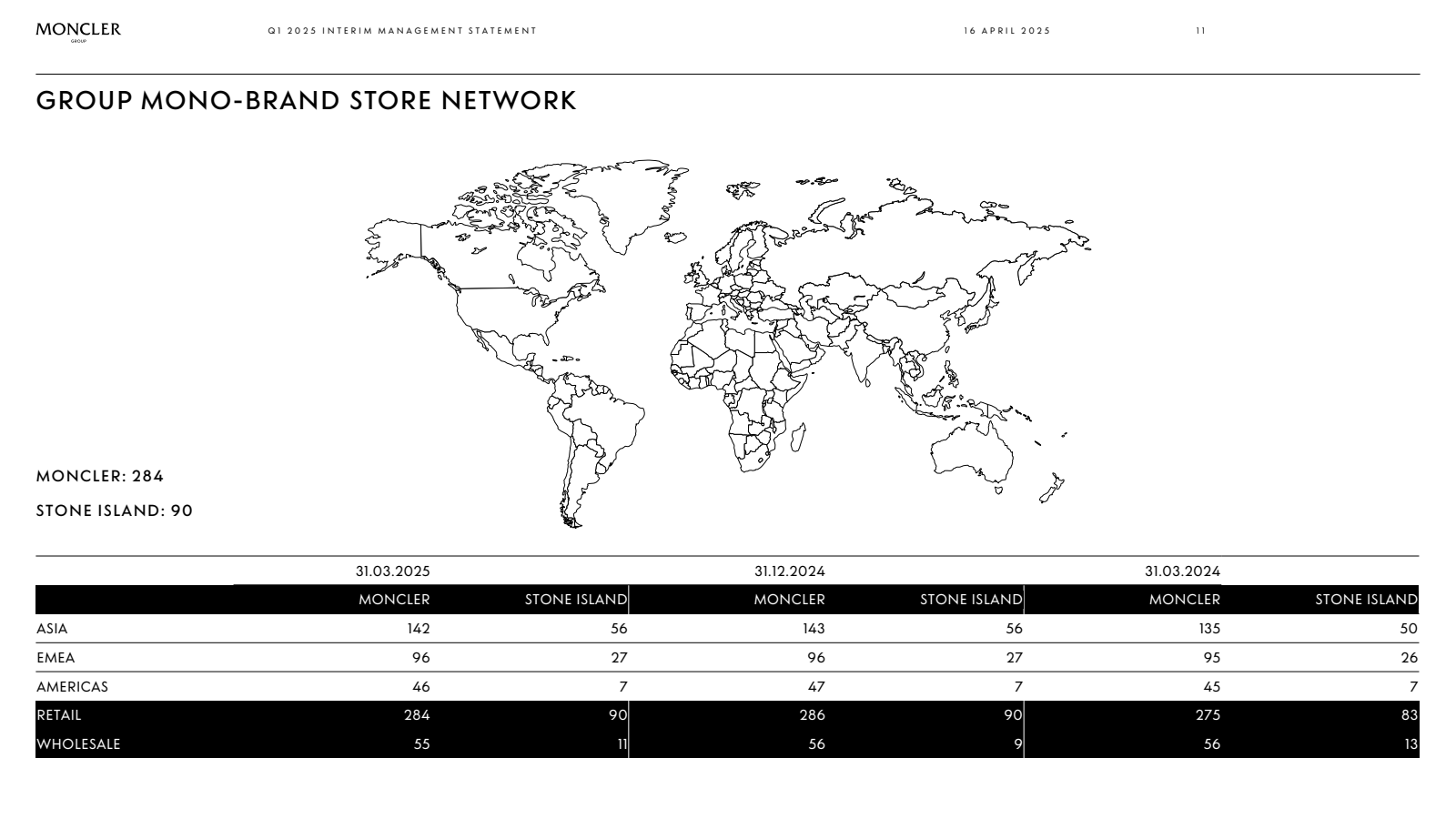The height and width of the screenshot is (819, 1456).
Task: Click the Wholesale Stone Island value 9
Action: [x=1018, y=744]
